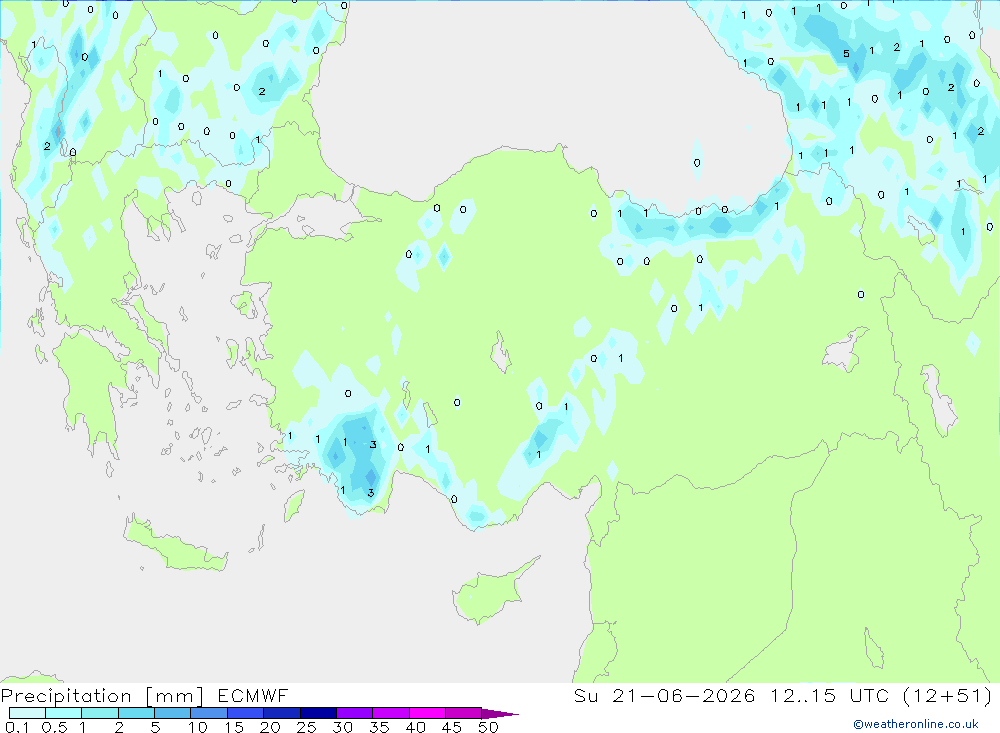Click the '25' legend scale label
Screen dimensions: 1000x733
pos(307,727)
